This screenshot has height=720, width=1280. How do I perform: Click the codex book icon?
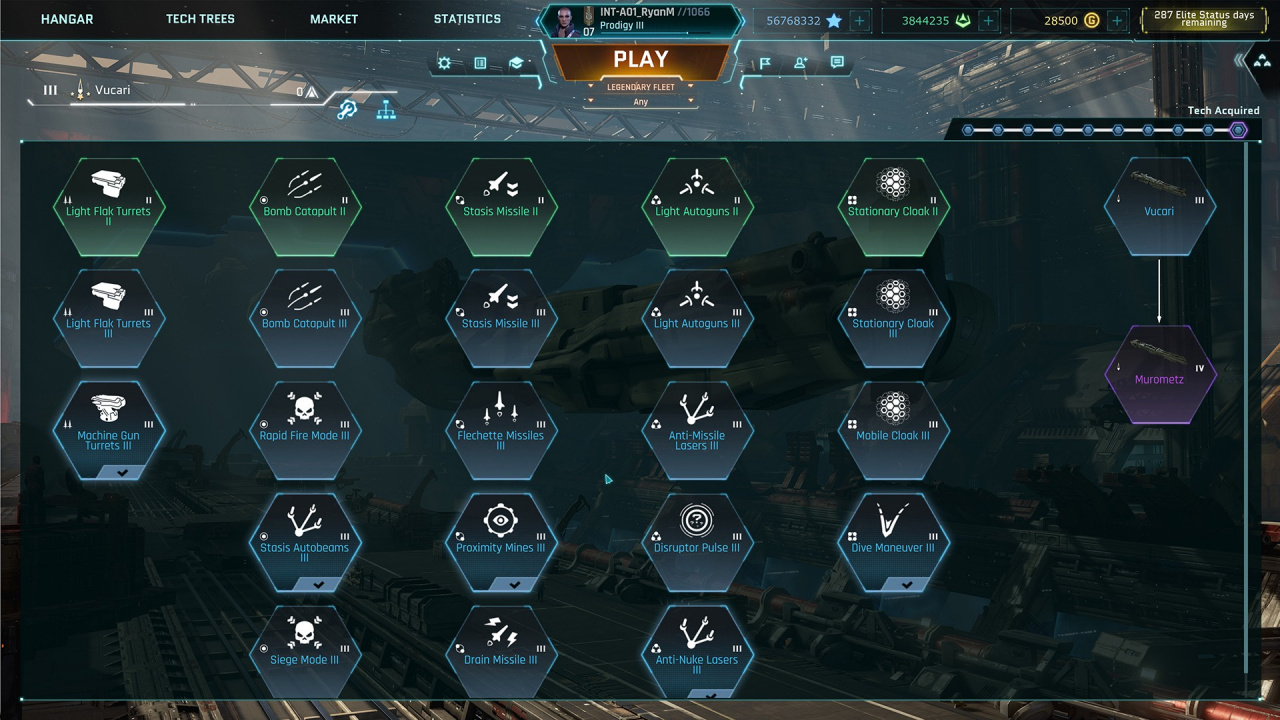(x=480, y=63)
